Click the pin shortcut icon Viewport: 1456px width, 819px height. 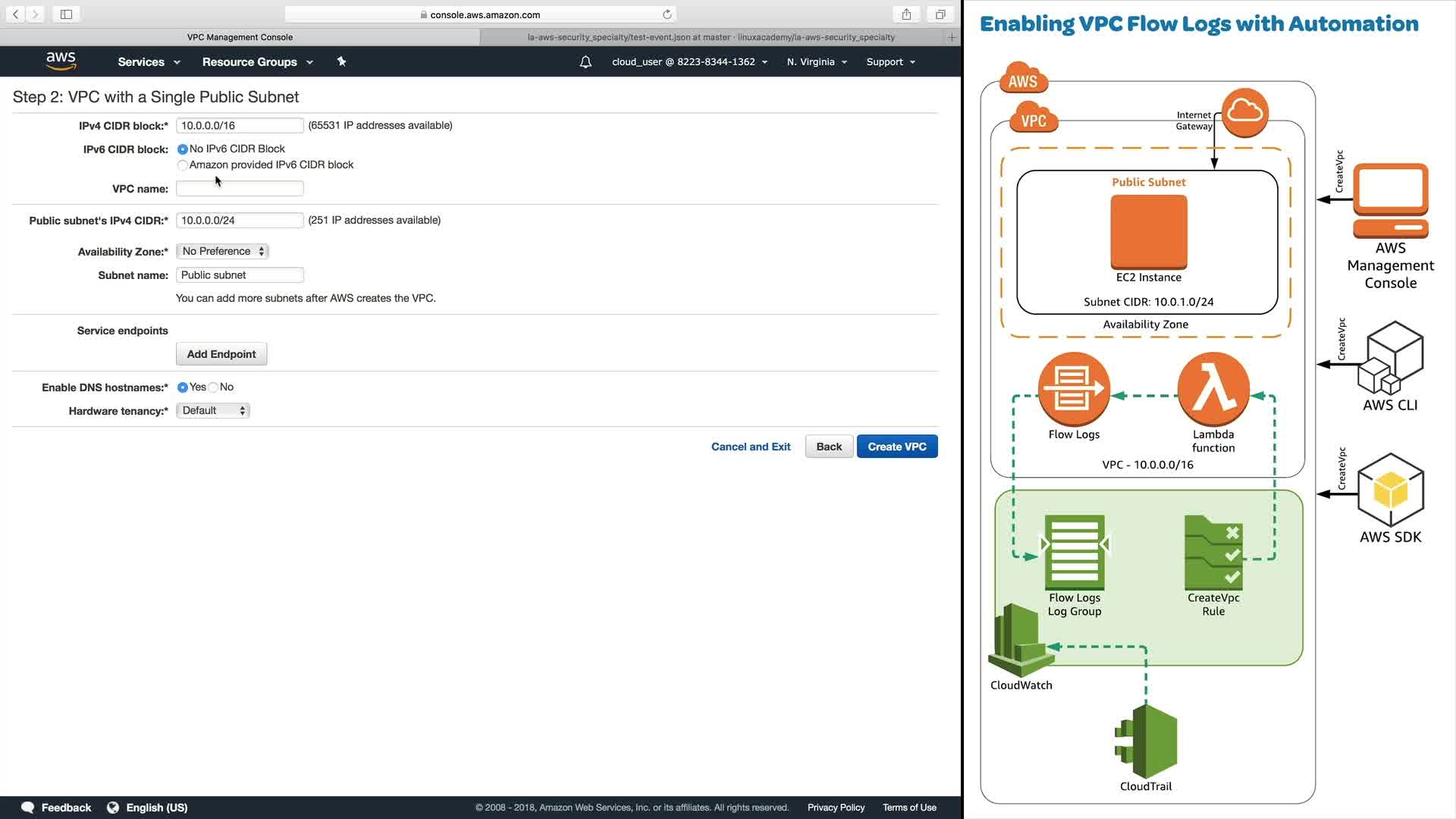point(341,61)
